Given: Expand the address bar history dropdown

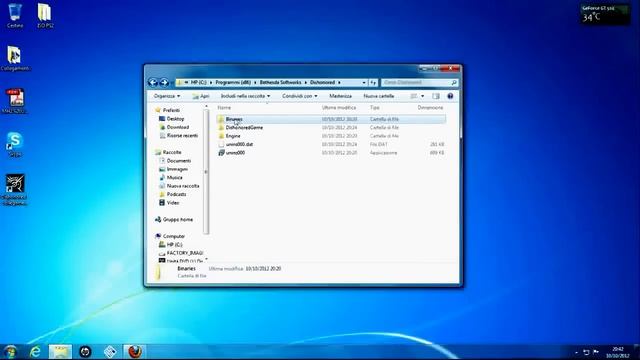Looking at the screenshot, I should (x=364, y=82).
